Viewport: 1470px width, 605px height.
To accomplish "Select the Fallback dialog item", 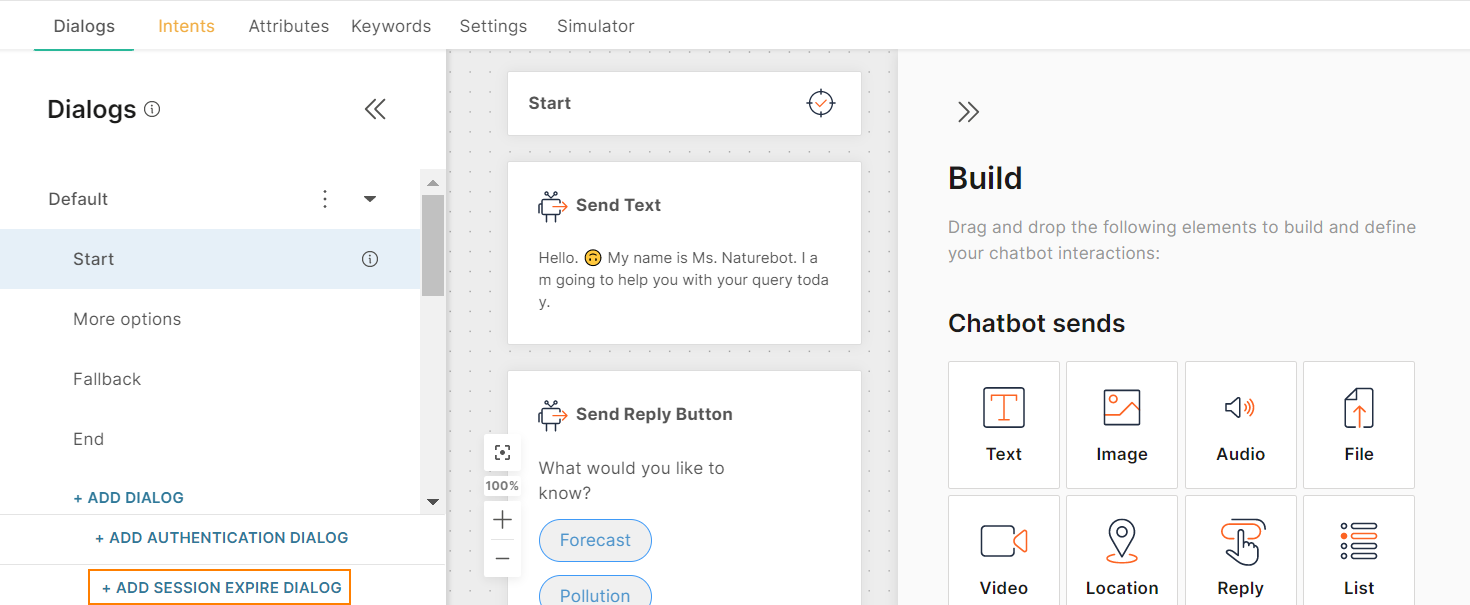I will 107,379.
